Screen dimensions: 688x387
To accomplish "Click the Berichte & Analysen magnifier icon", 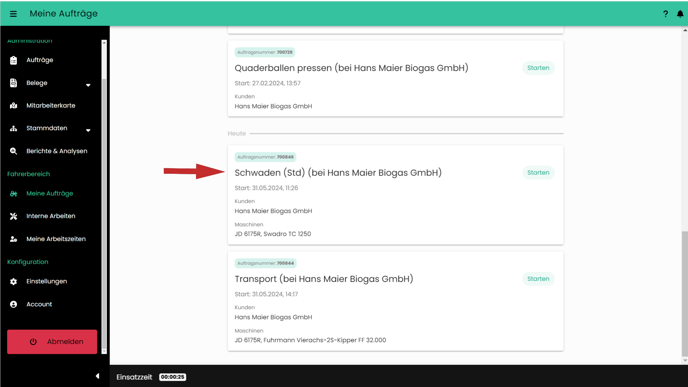I will (14, 151).
